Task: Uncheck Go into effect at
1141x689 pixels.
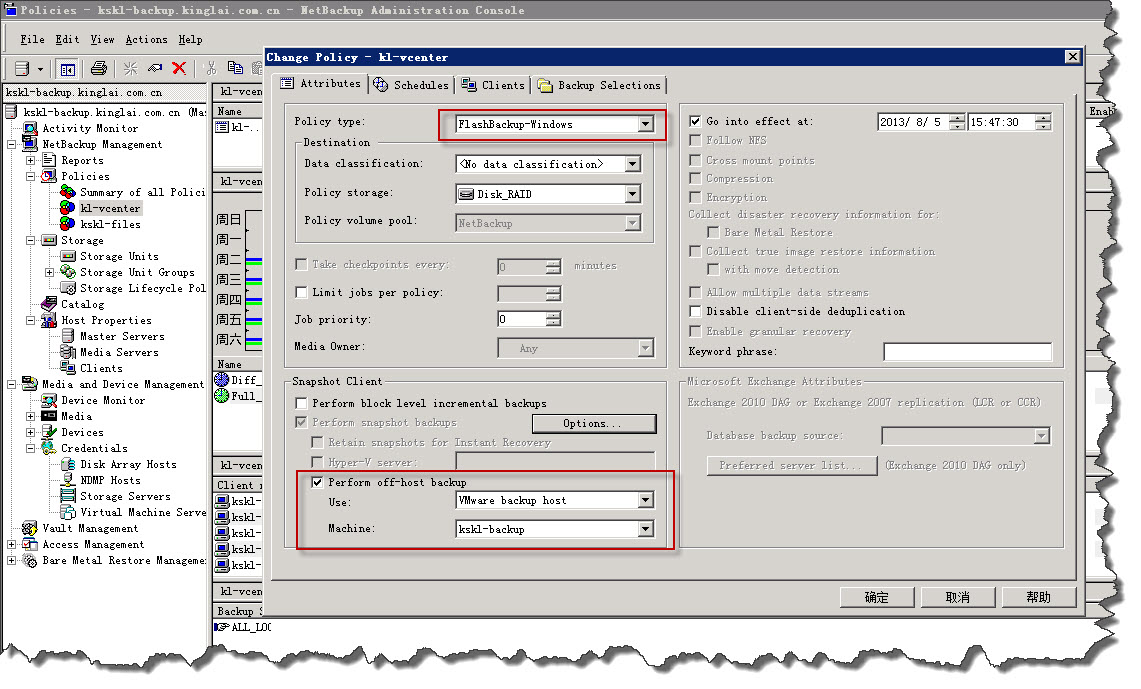Action: coord(695,122)
